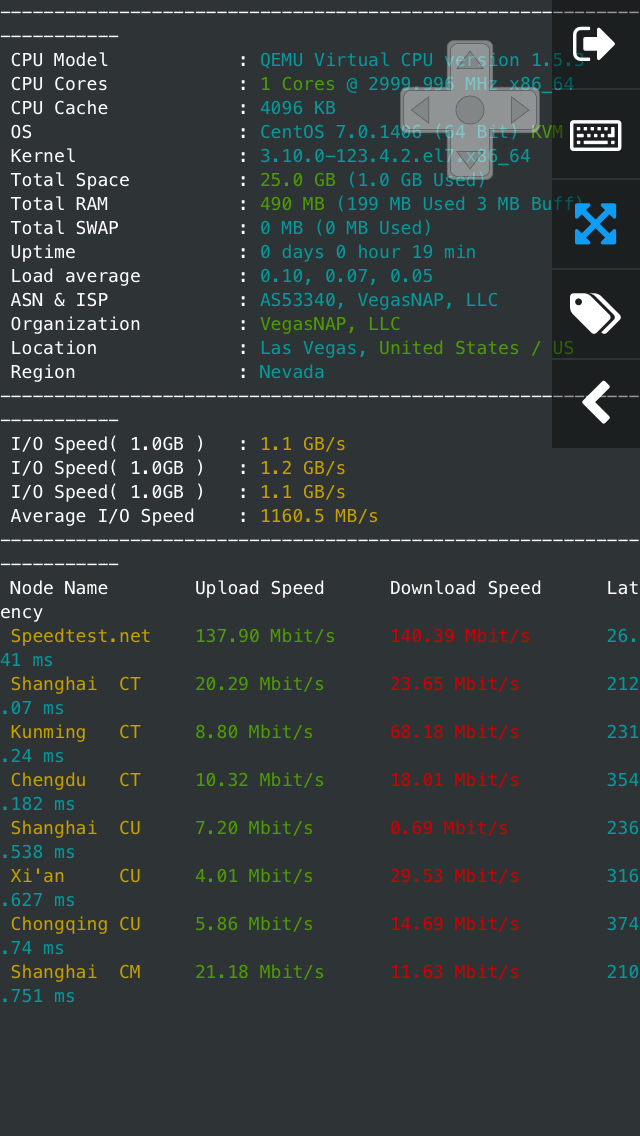Click the "Download Speed" column header

point(465,588)
